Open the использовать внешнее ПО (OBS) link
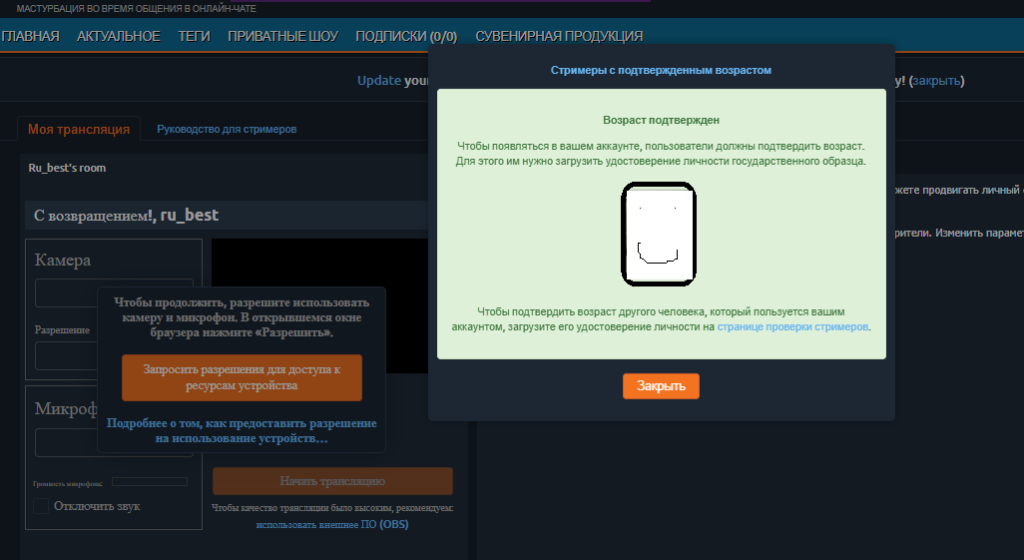1024x560 pixels. [x=332, y=524]
